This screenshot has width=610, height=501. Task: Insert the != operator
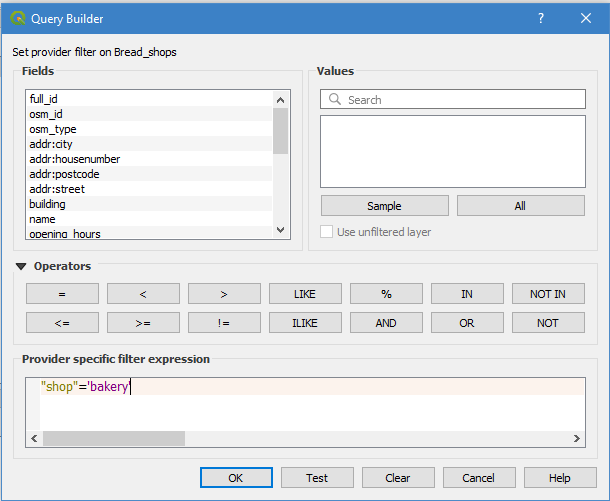coord(224,323)
